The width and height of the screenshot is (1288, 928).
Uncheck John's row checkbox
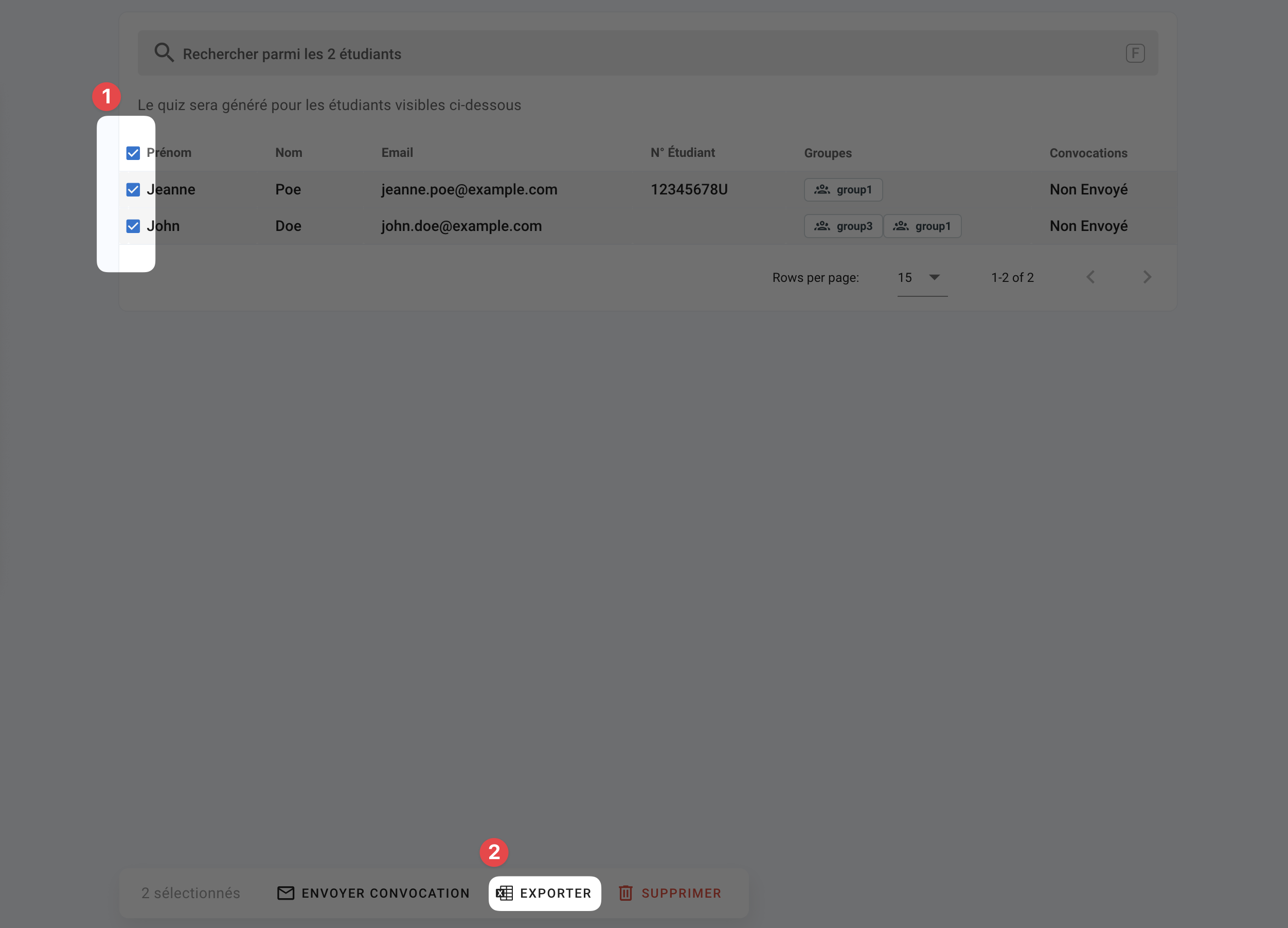click(133, 226)
